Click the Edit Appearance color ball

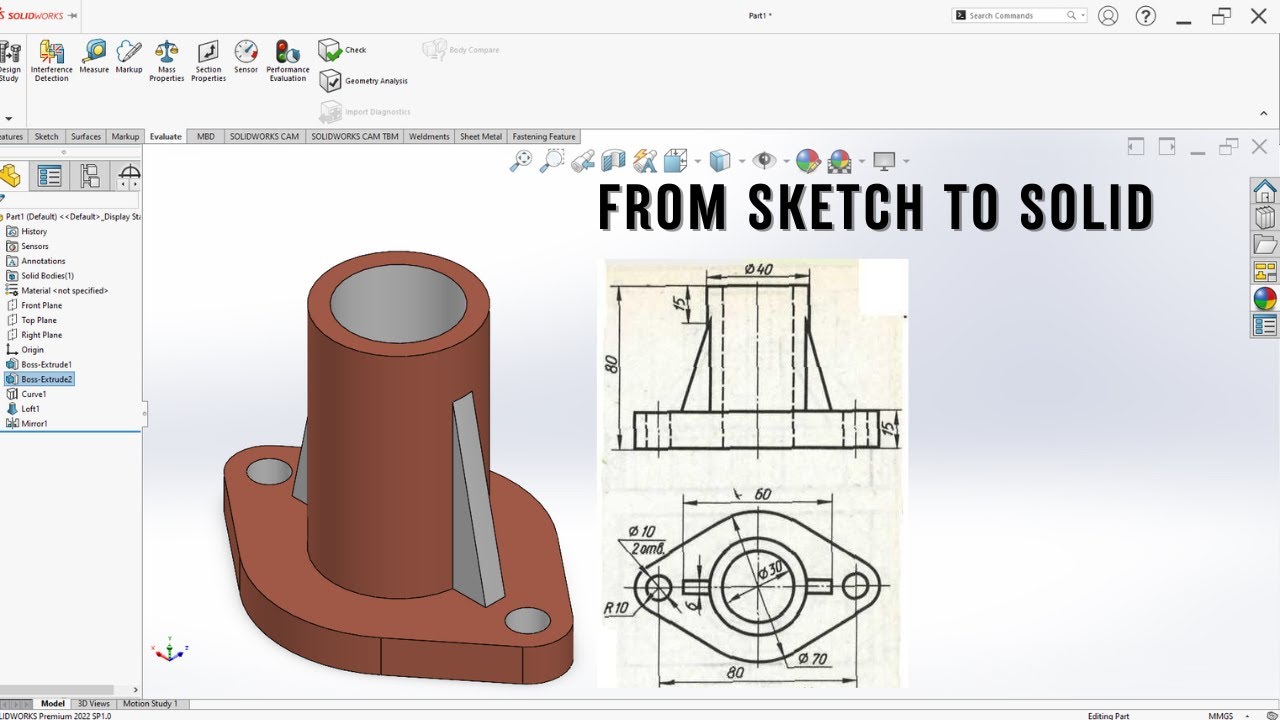point(808,161)
